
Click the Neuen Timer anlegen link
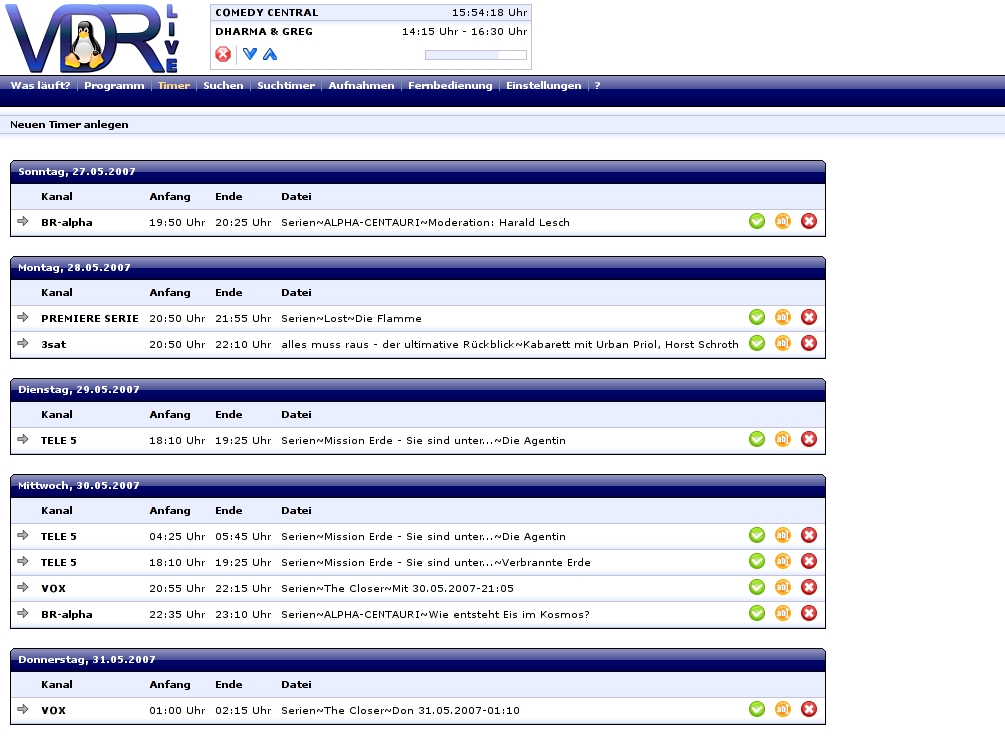click(69, 125)
